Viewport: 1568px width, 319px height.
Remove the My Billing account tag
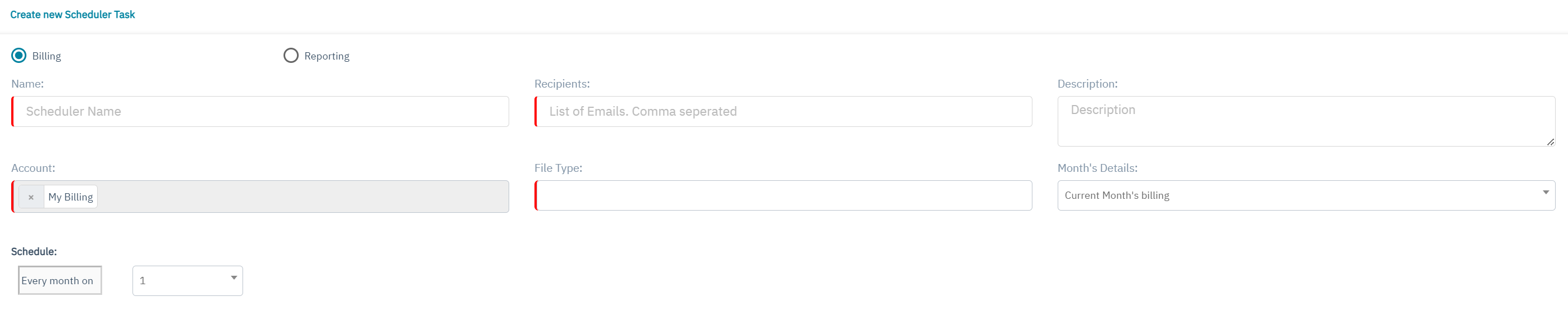(31, 197)
